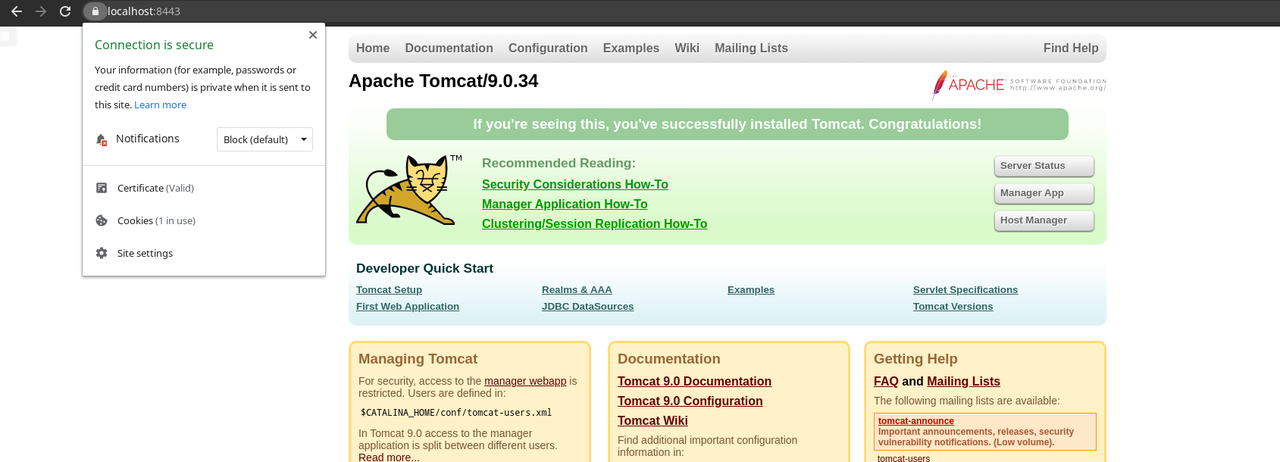The height and width of the screenshot is (462, 1280).
Task: Open Clustering/Session Replication How-To link
Action: coord(594,224)
